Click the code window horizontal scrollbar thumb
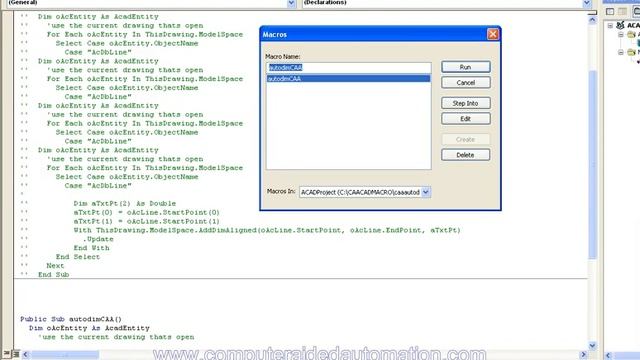Image resolution: width=640 pixels, height=360 pixels. (x=65, y=354)
